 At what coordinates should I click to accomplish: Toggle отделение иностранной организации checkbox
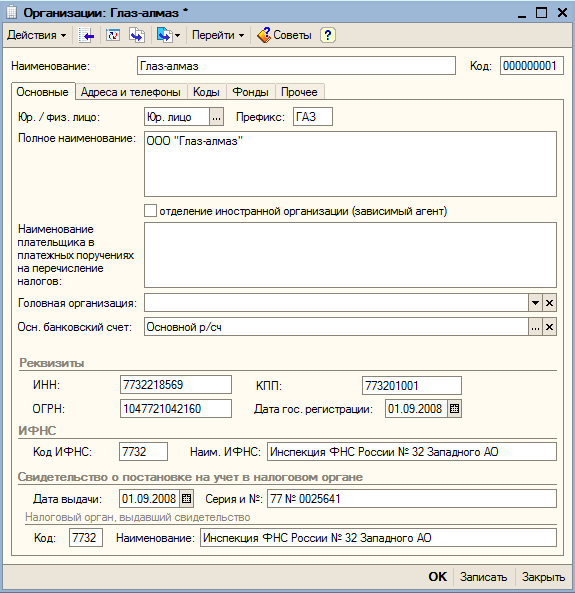click(x=150, y=211)
